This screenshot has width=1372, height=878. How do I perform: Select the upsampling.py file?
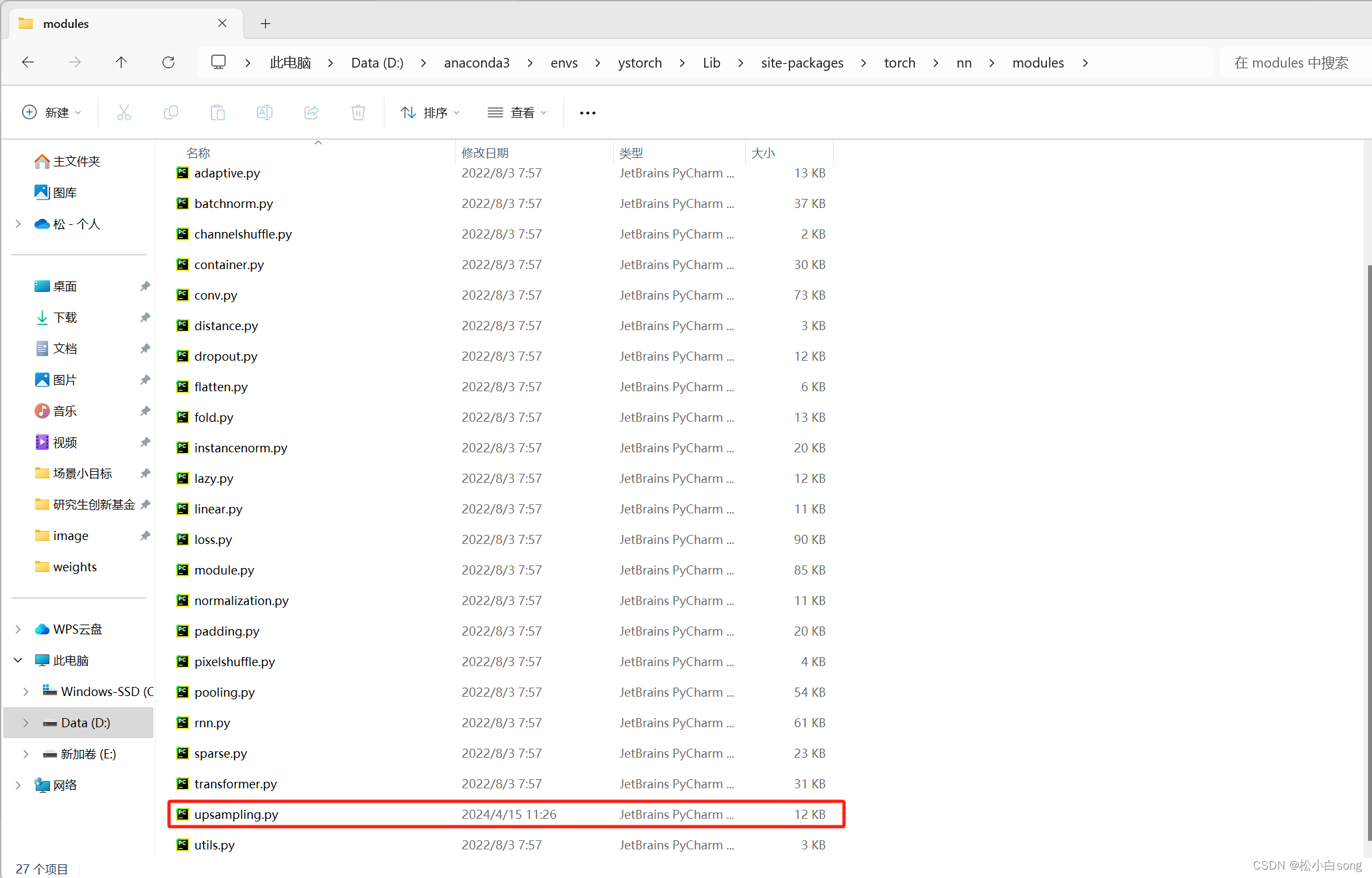click(x=236, y=814)
